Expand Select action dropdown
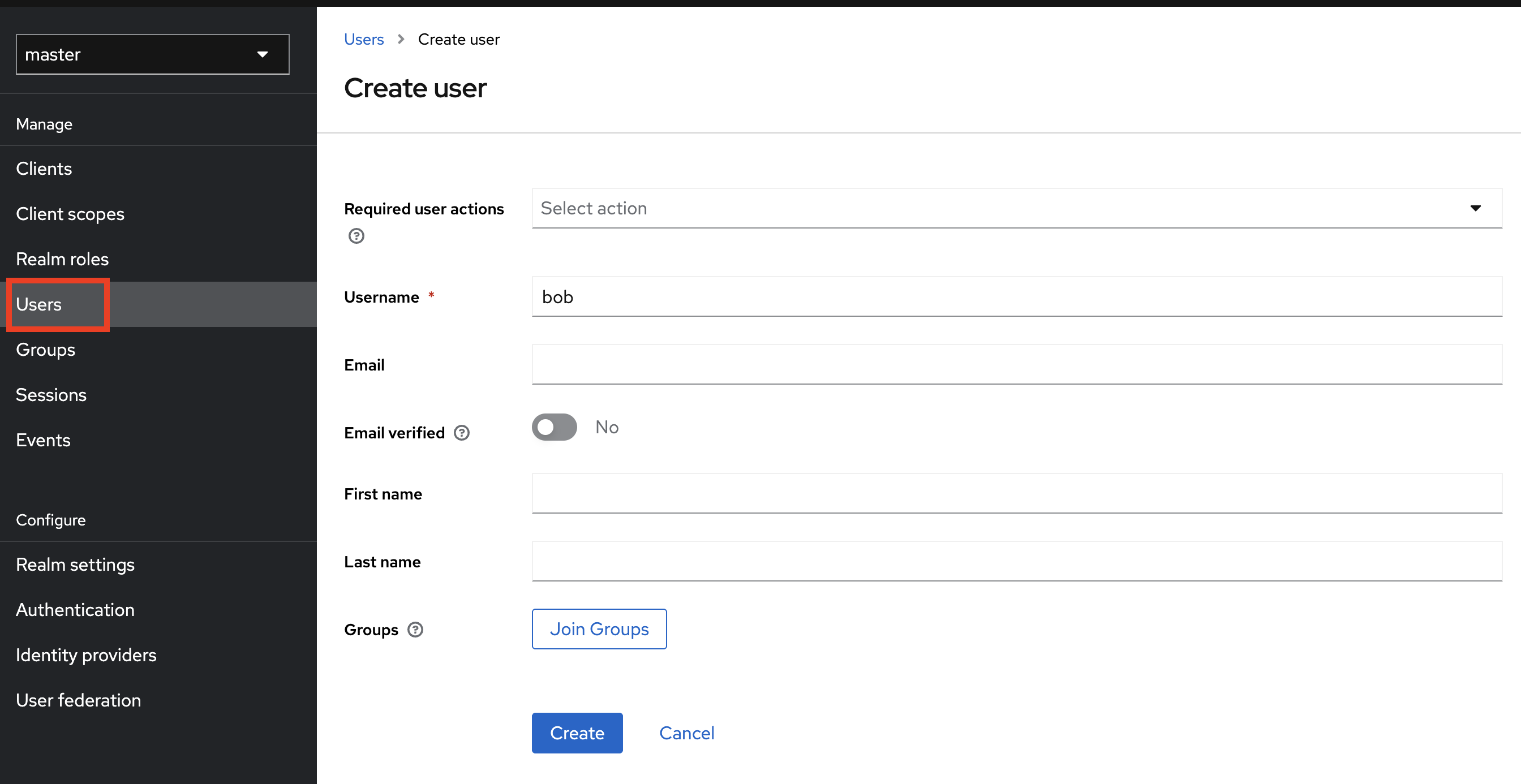 pyautogui.click(x=1004, y=208)
